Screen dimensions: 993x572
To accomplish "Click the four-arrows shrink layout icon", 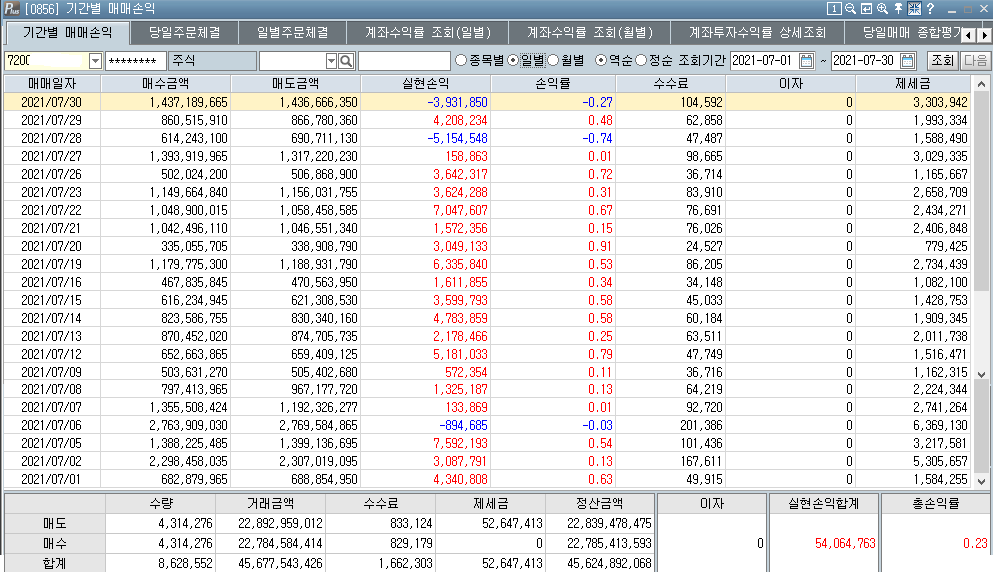I will coord(914,9).
